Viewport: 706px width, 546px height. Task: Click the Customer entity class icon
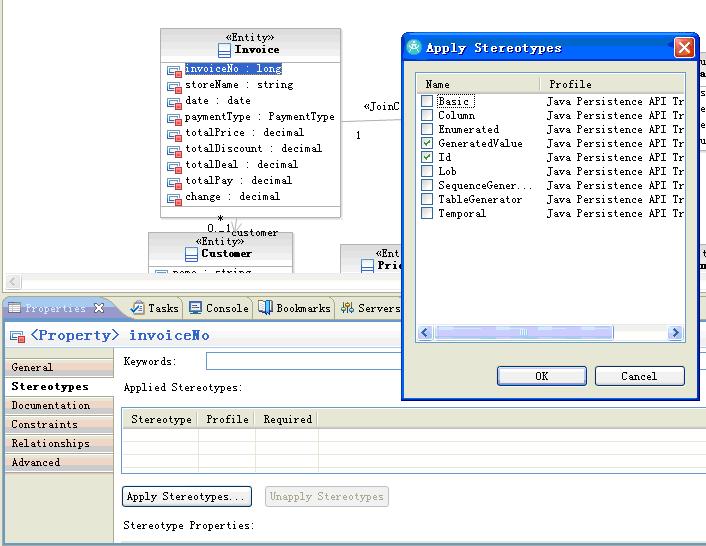(x=191, y=254)
